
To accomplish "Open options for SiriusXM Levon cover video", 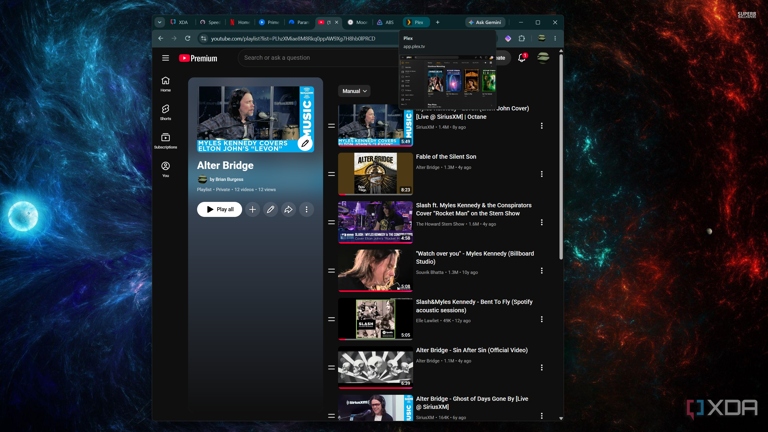I will pos(542,126).
